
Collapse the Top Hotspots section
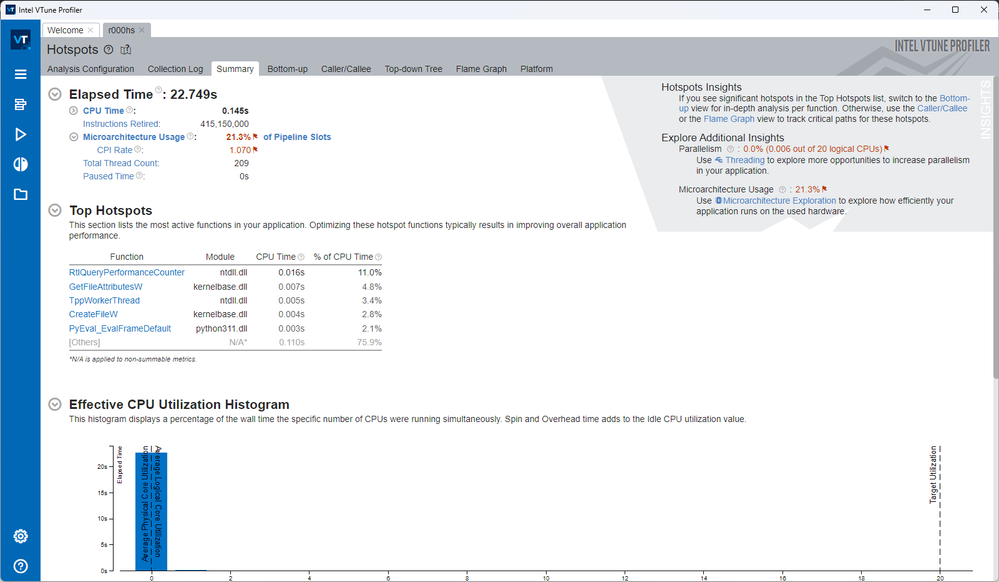55,210
